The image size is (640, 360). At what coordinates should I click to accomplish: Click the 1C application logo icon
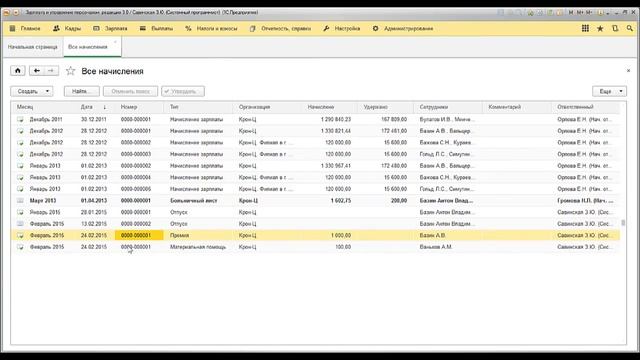click(x=7, y=13)
